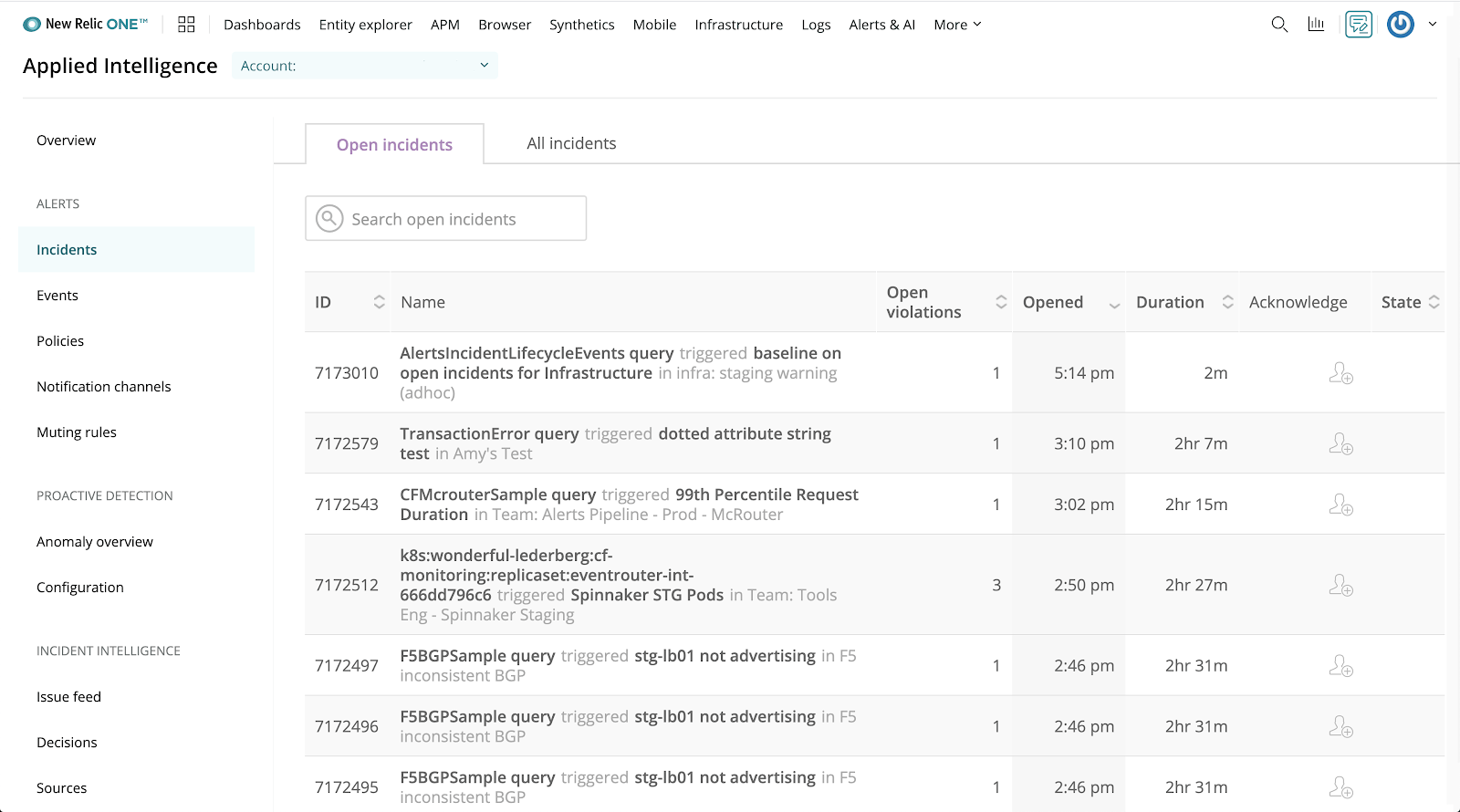
Task: Open the user profile avatar icon
Action: (1400, 25)
